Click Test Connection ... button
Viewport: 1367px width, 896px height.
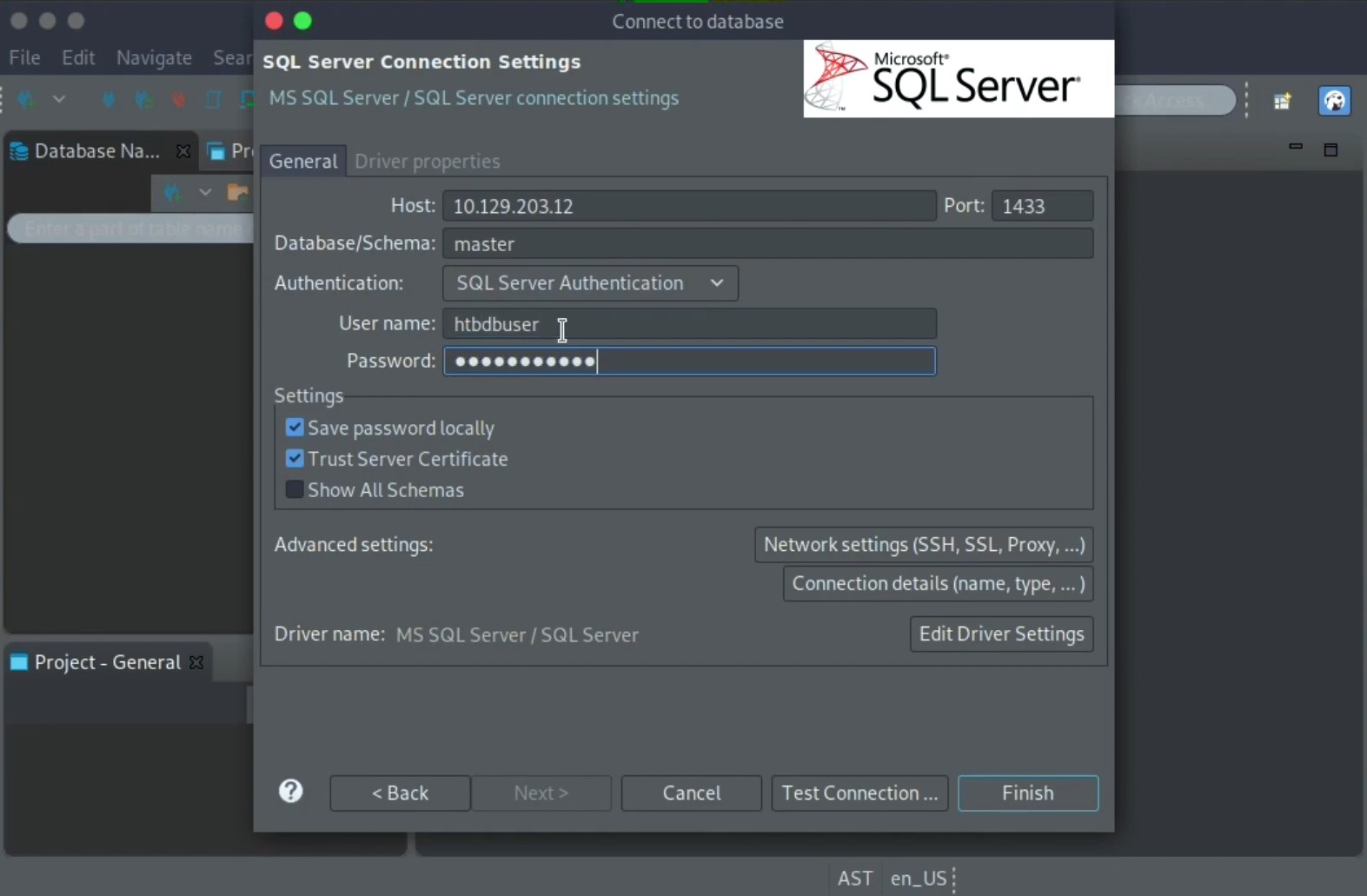point(859,793)
